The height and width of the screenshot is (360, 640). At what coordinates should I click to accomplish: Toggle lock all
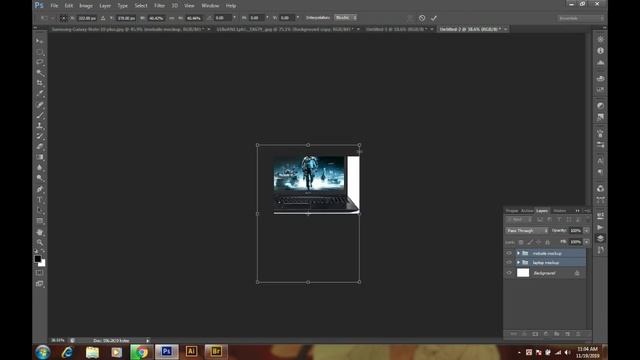coord(548,242)
